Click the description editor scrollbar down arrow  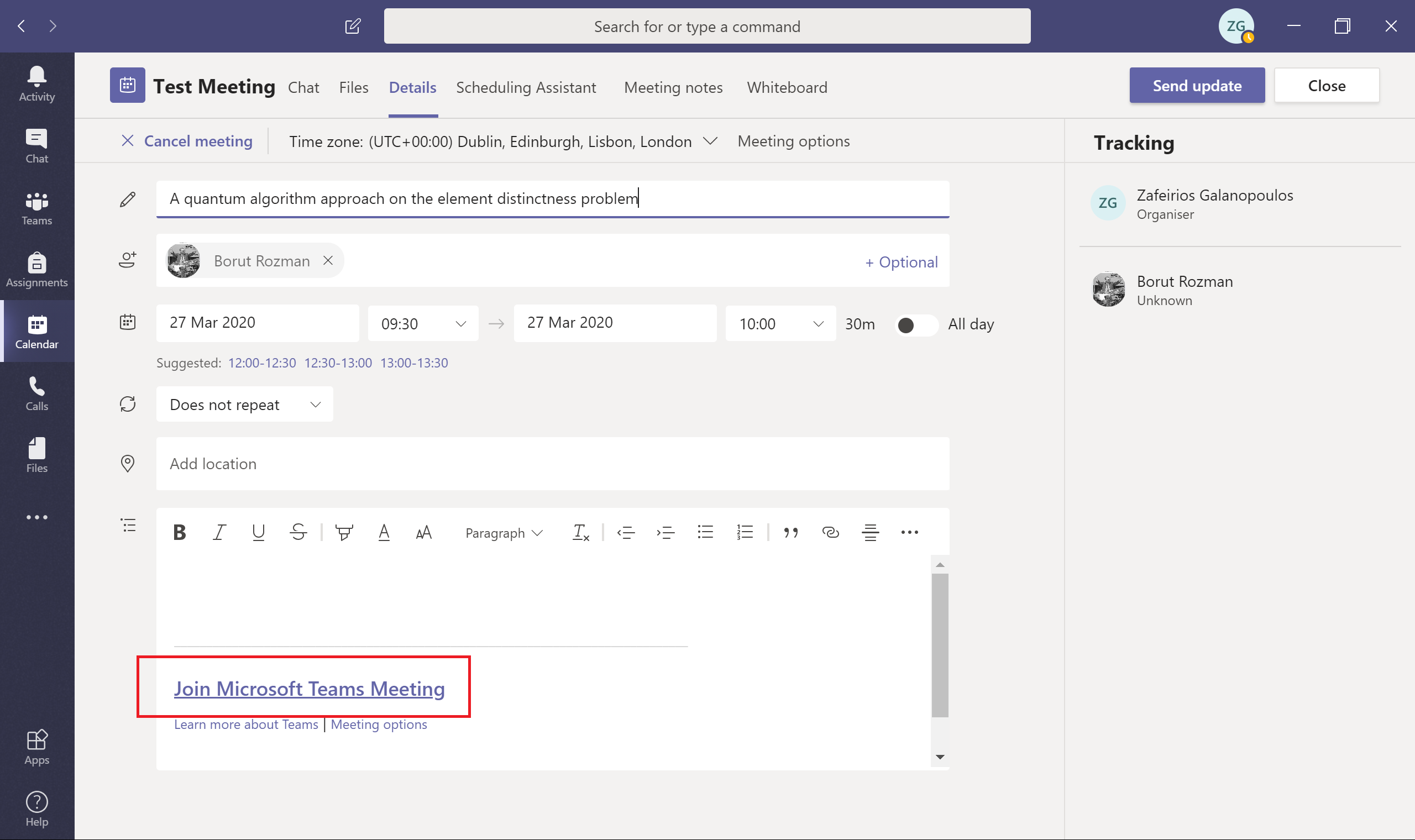(940, 757)
